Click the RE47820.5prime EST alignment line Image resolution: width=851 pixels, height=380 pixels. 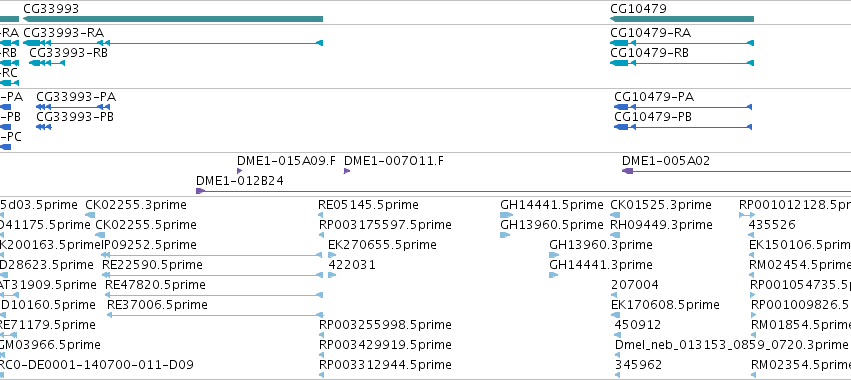tap(213, 295)
